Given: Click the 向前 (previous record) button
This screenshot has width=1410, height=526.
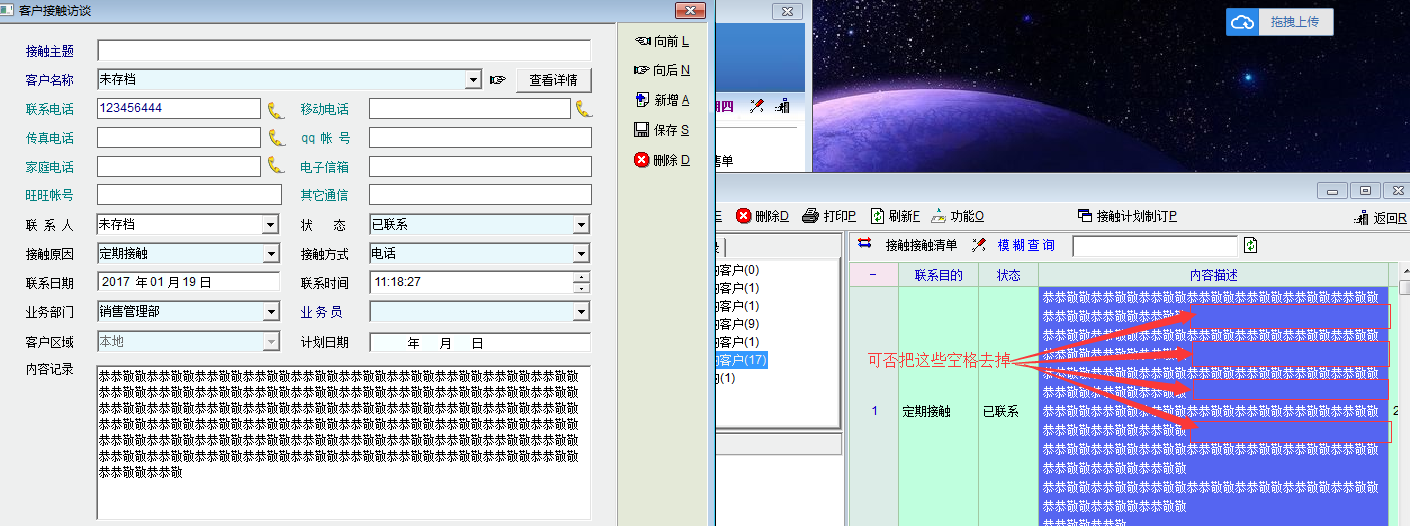Looking at the screenshot, I should click(662, 41).
